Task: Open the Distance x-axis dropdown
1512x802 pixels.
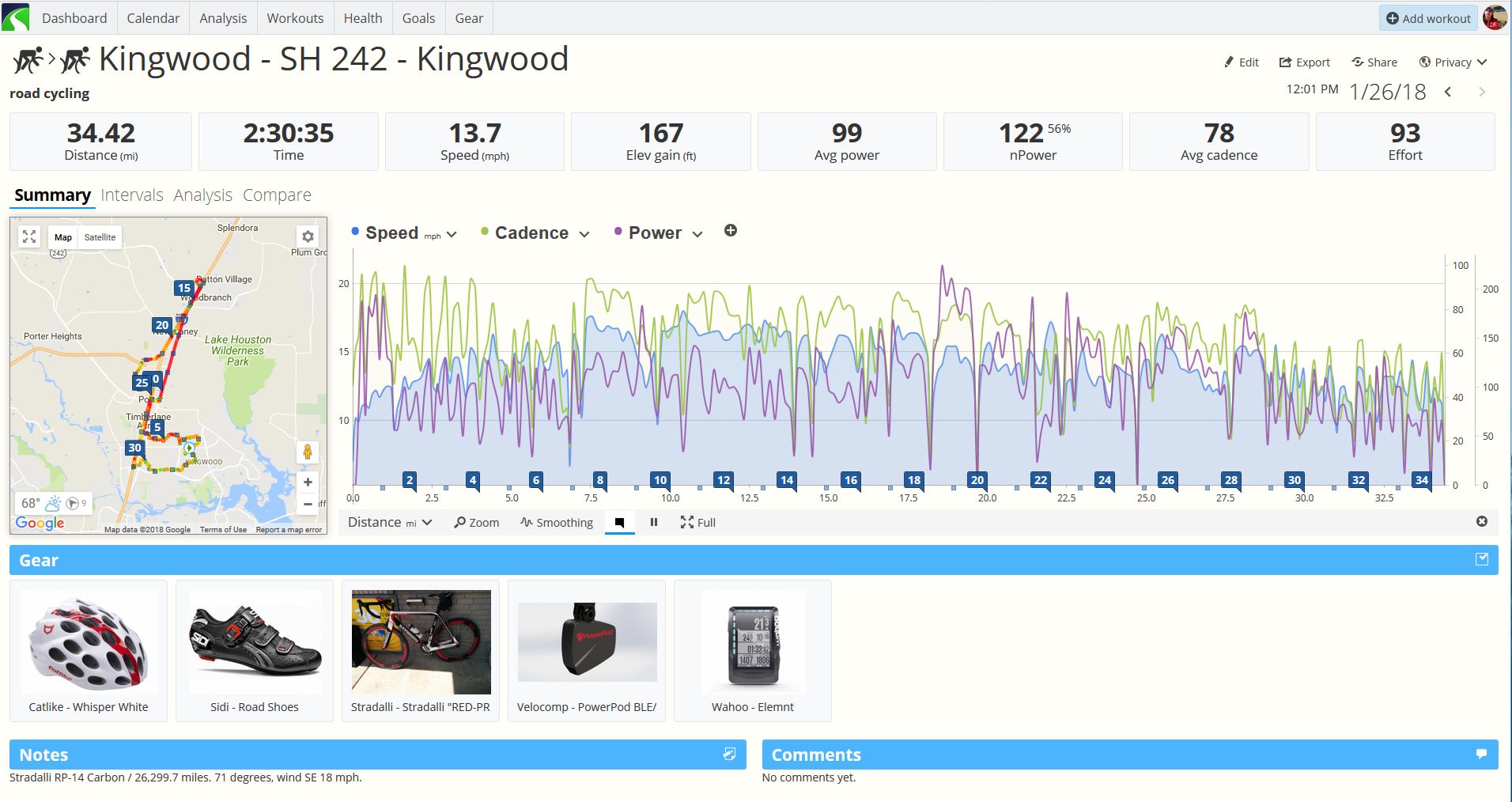Action: click(x=390, y=522)
